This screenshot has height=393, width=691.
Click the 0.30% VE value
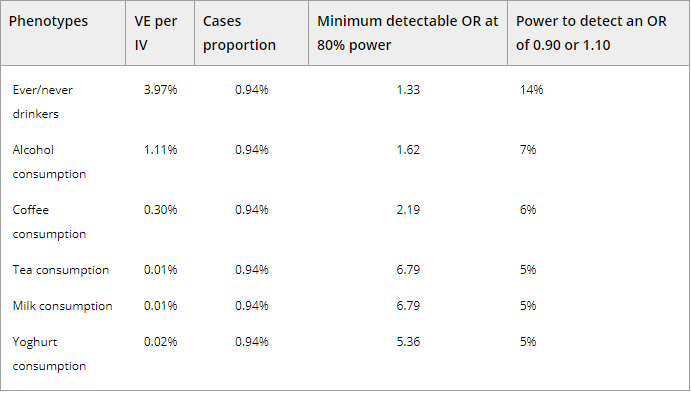160,210
